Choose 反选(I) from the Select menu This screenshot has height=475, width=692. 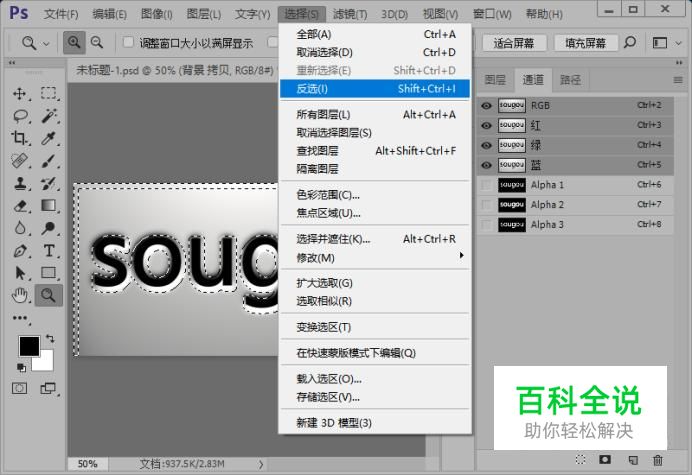point(375,89)
